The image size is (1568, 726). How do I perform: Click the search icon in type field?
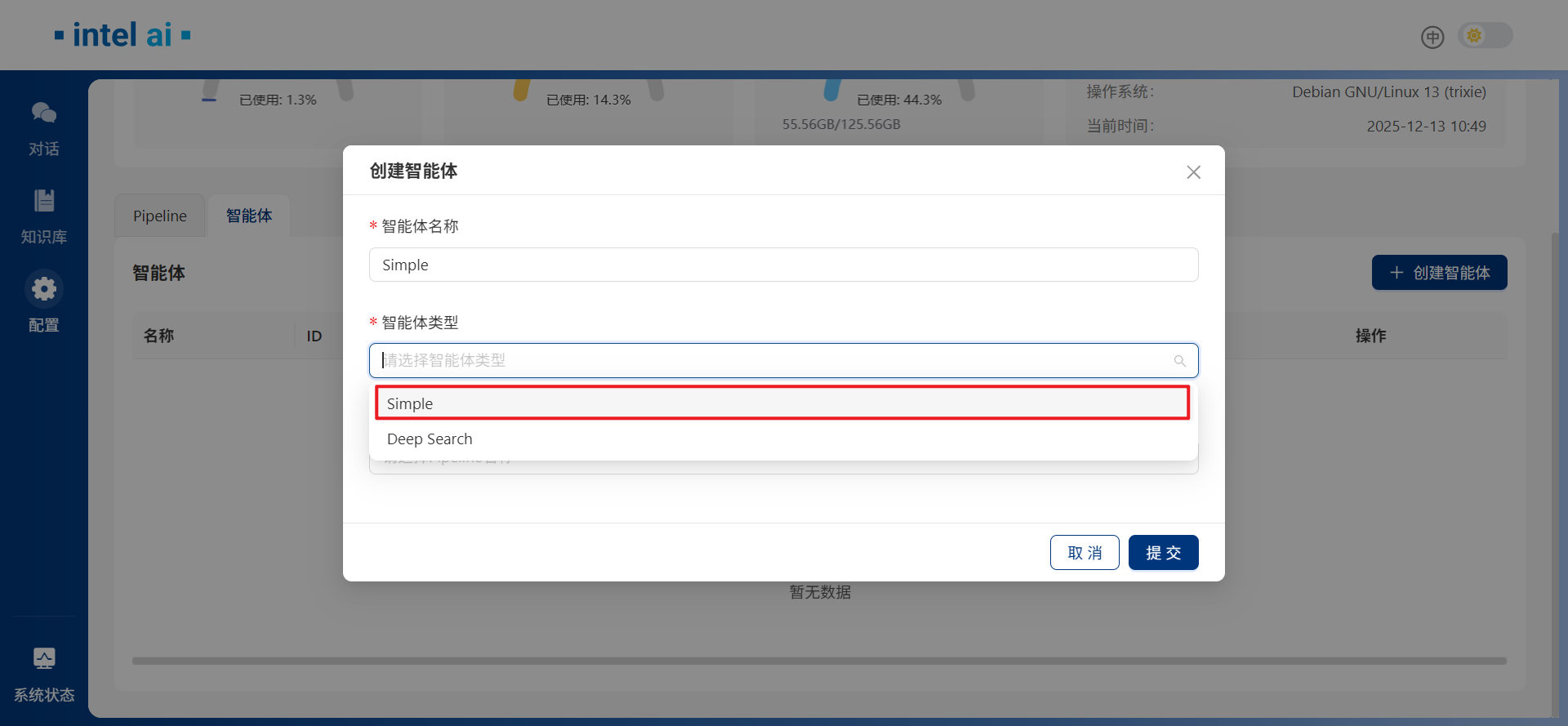pyautogui.click(x=1179, y=361)
